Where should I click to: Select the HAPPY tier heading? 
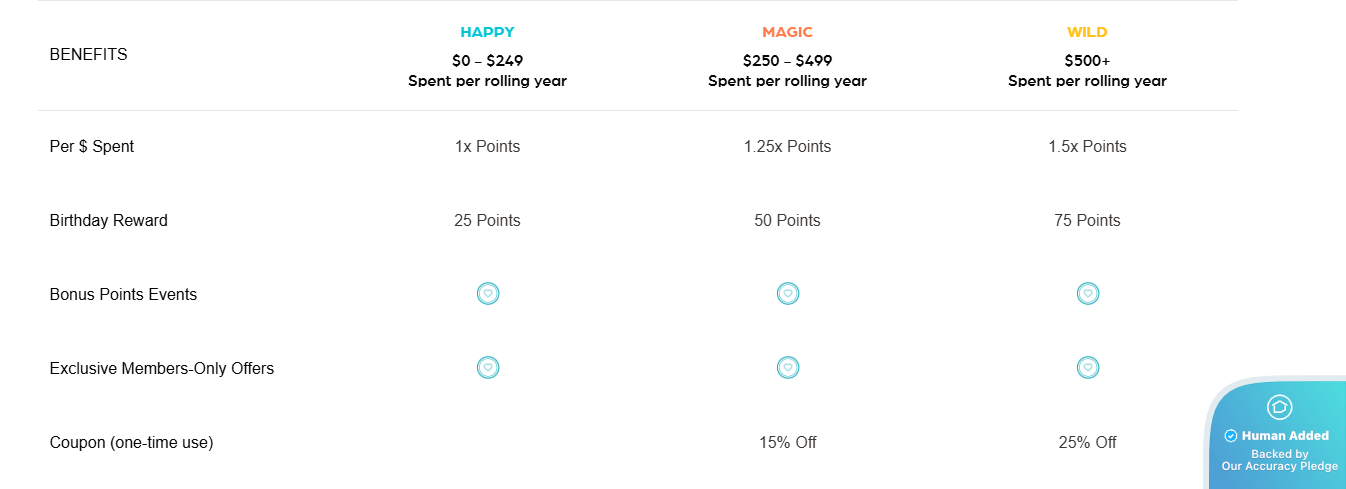[x=488, y=33]
